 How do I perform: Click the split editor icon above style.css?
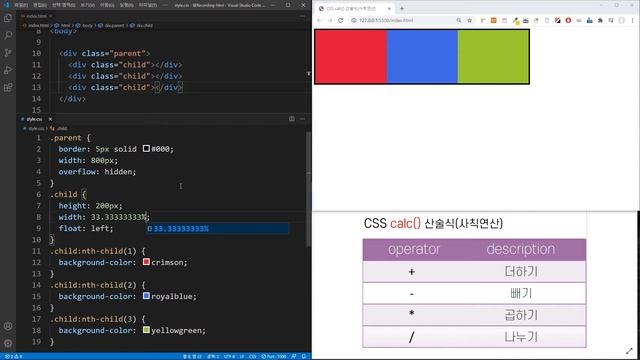(292, 119)
